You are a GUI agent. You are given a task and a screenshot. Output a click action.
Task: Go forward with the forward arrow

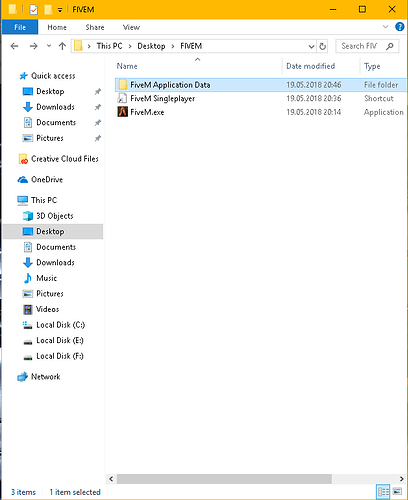(x=33, y=46)
